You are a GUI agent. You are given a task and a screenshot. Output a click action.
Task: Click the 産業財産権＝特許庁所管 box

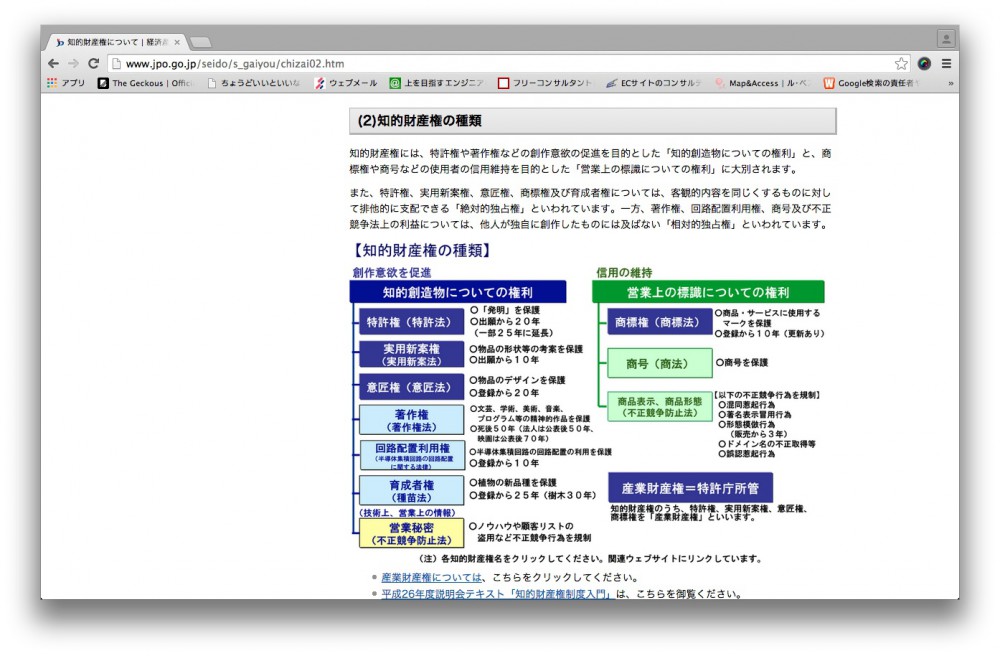pos(690,488)
